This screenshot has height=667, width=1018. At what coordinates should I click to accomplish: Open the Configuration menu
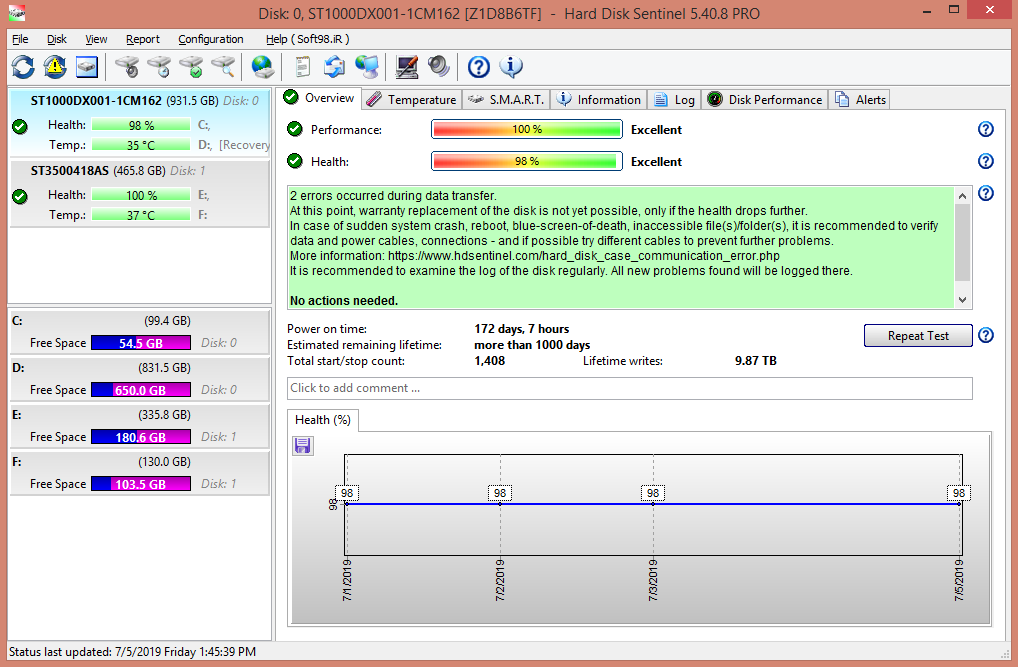click(210, 39)
